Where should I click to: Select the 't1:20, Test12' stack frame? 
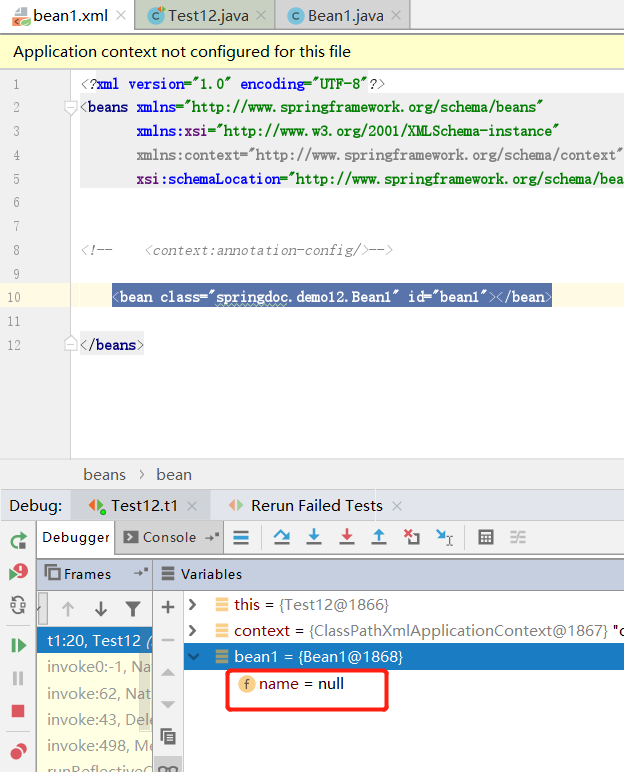click(94, 641)
